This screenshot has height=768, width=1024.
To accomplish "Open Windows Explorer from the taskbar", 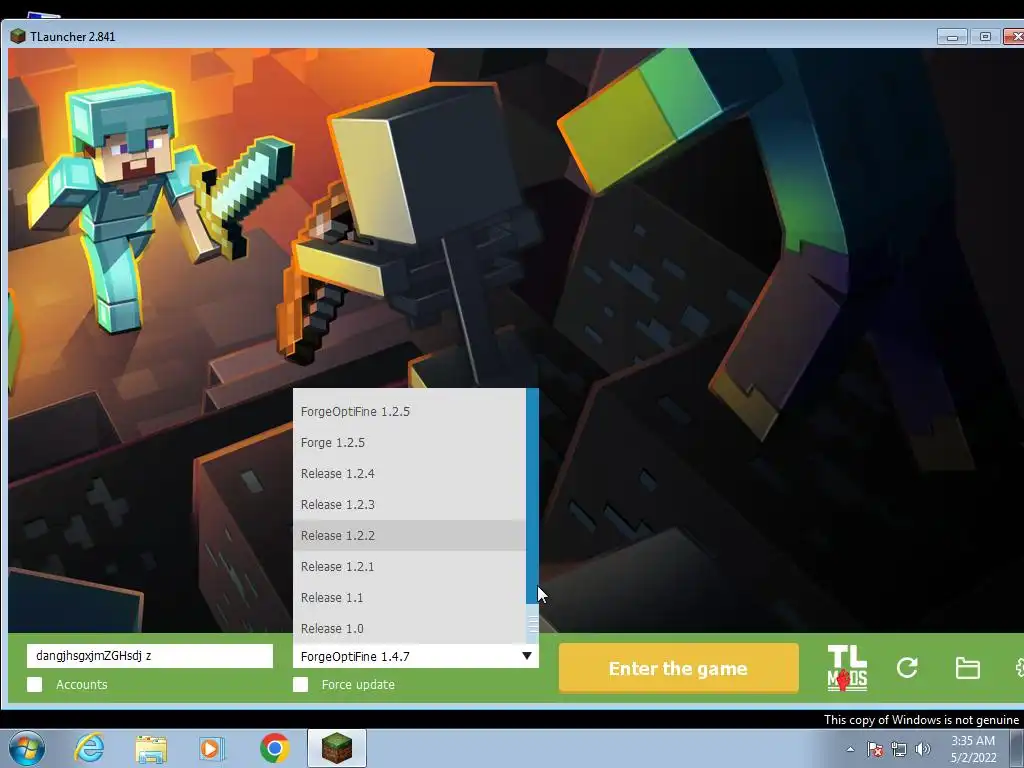I will point(151,748).
